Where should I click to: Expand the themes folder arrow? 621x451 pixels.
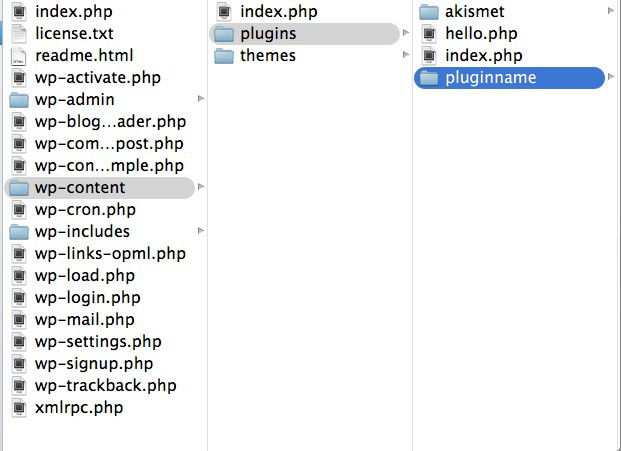click(x=406, y=55)
